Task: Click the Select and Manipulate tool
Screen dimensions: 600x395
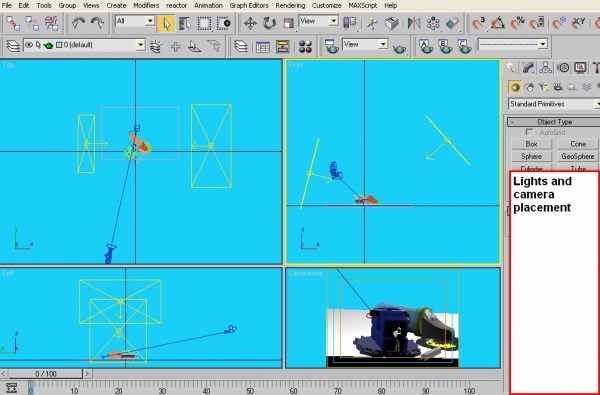Action: (372, 23)
